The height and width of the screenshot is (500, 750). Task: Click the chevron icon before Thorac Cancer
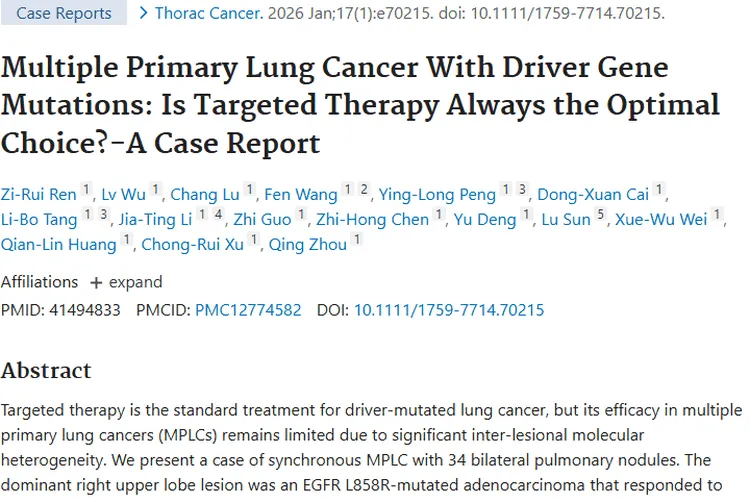click(144, 13)
